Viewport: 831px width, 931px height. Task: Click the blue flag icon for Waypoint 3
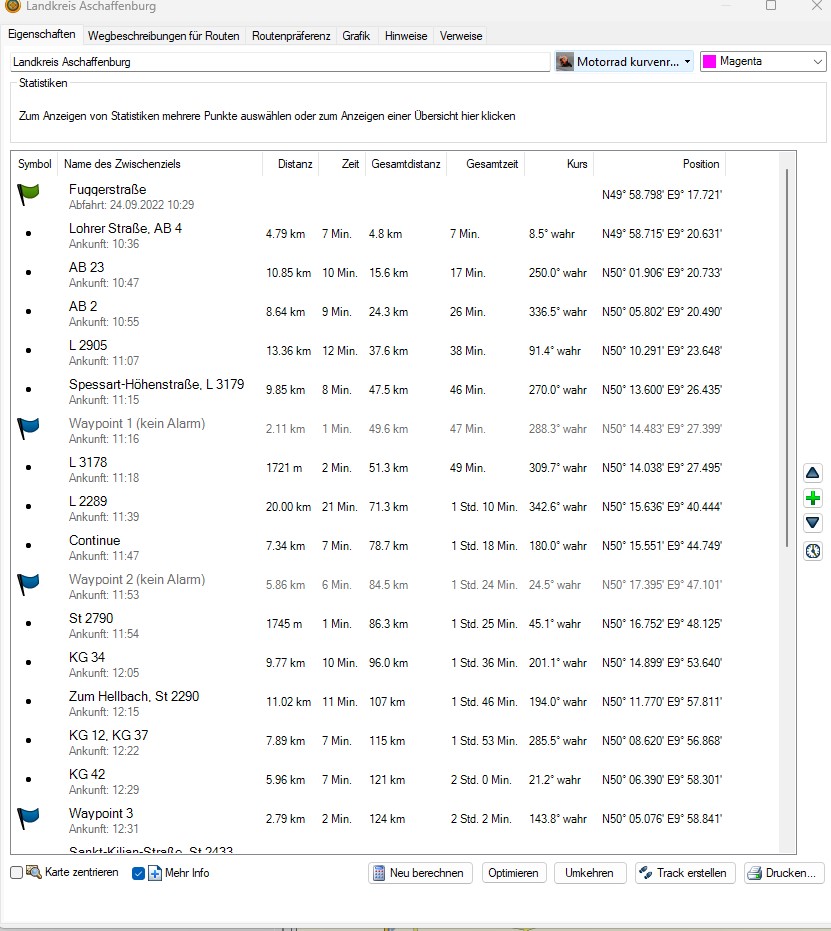pyautogui.click(x=28, y=819)
